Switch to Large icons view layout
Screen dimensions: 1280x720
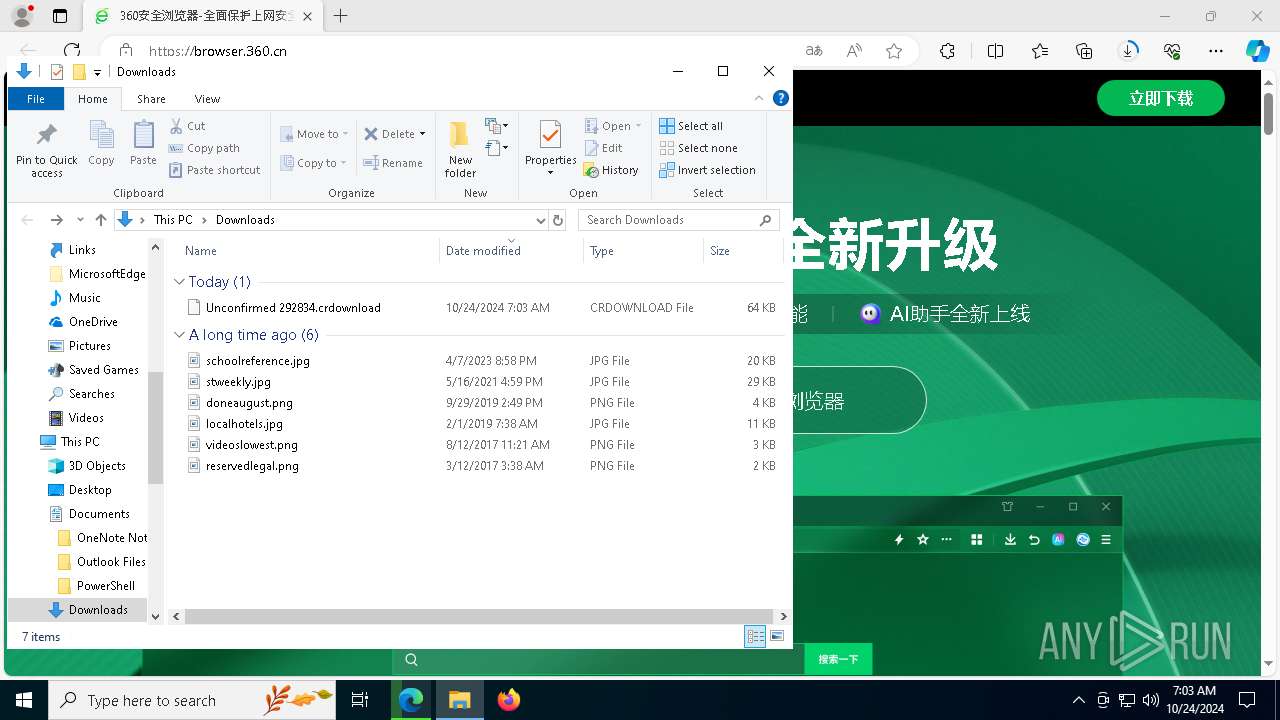pos(777,636)
